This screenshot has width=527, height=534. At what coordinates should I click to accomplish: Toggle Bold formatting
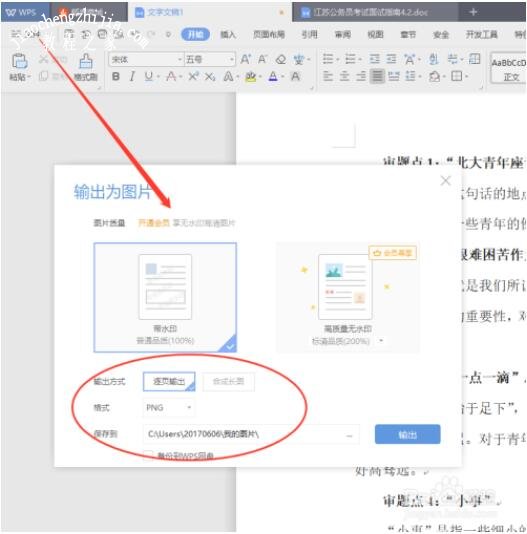click(x=116, y=77)
